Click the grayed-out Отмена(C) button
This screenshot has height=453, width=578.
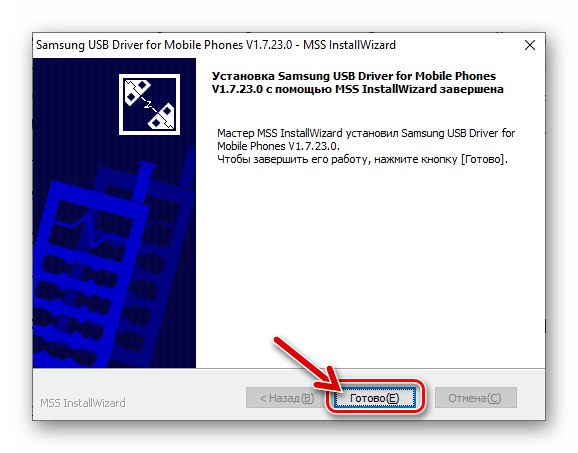[476, 397]
